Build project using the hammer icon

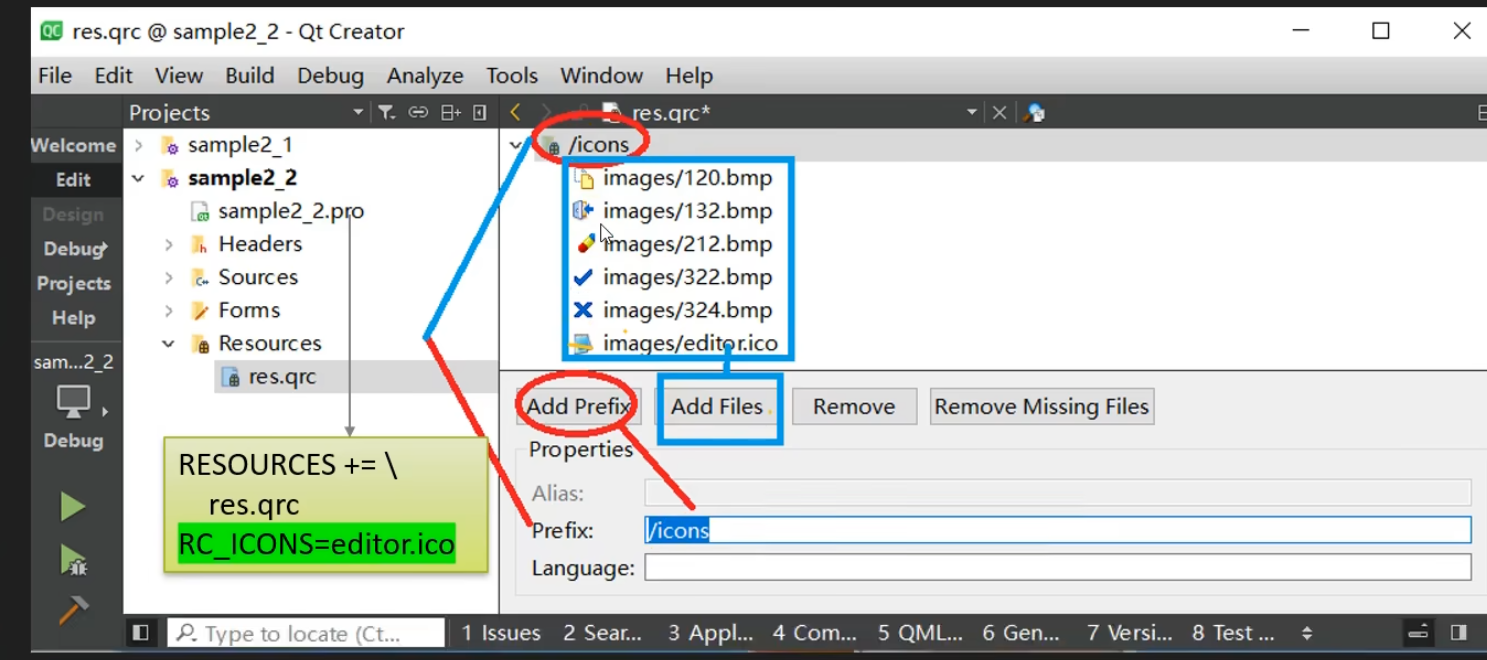tap(73, 608)
